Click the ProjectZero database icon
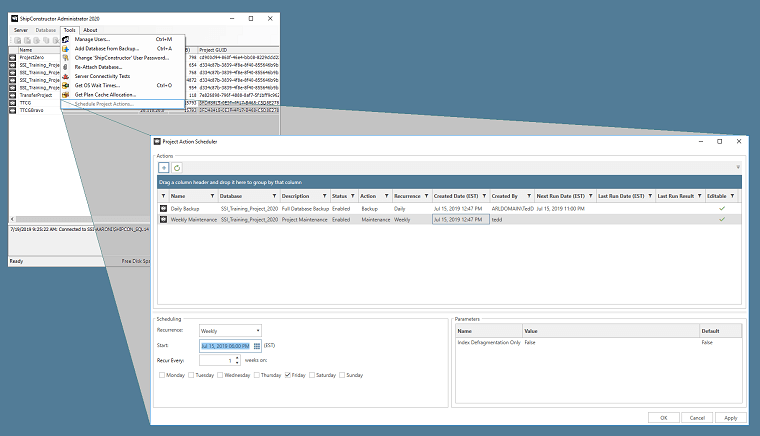 [x=13, y=57]
